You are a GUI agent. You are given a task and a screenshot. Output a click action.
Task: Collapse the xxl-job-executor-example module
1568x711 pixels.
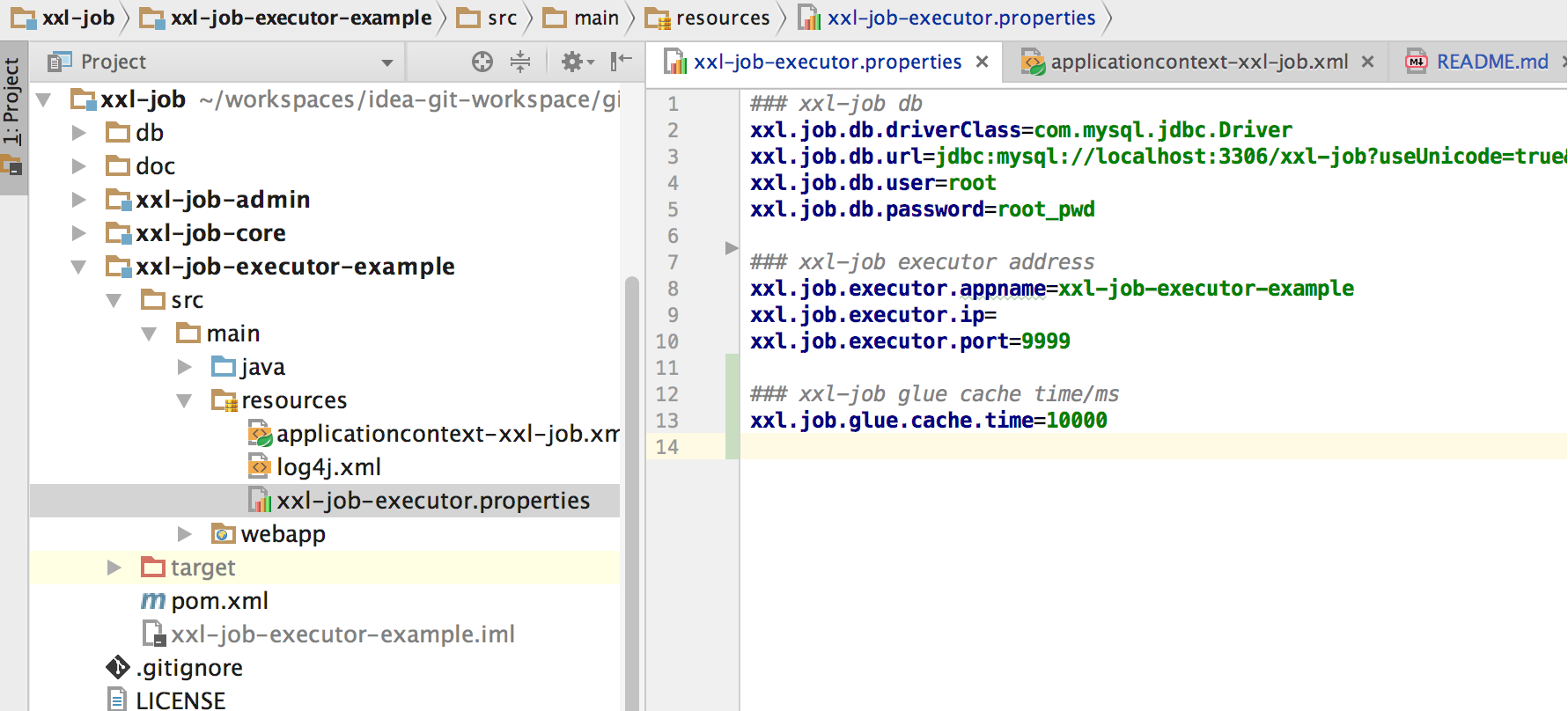(79, 267)
